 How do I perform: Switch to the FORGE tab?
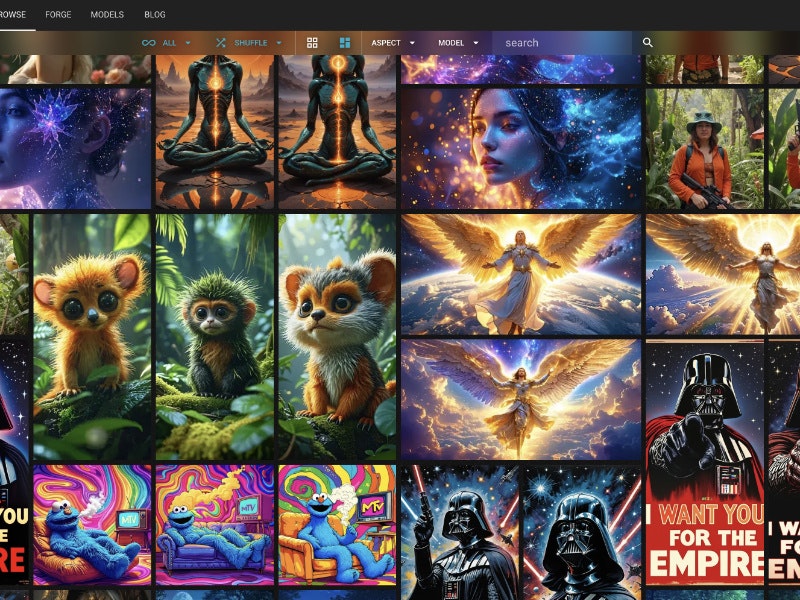(60, 15)
